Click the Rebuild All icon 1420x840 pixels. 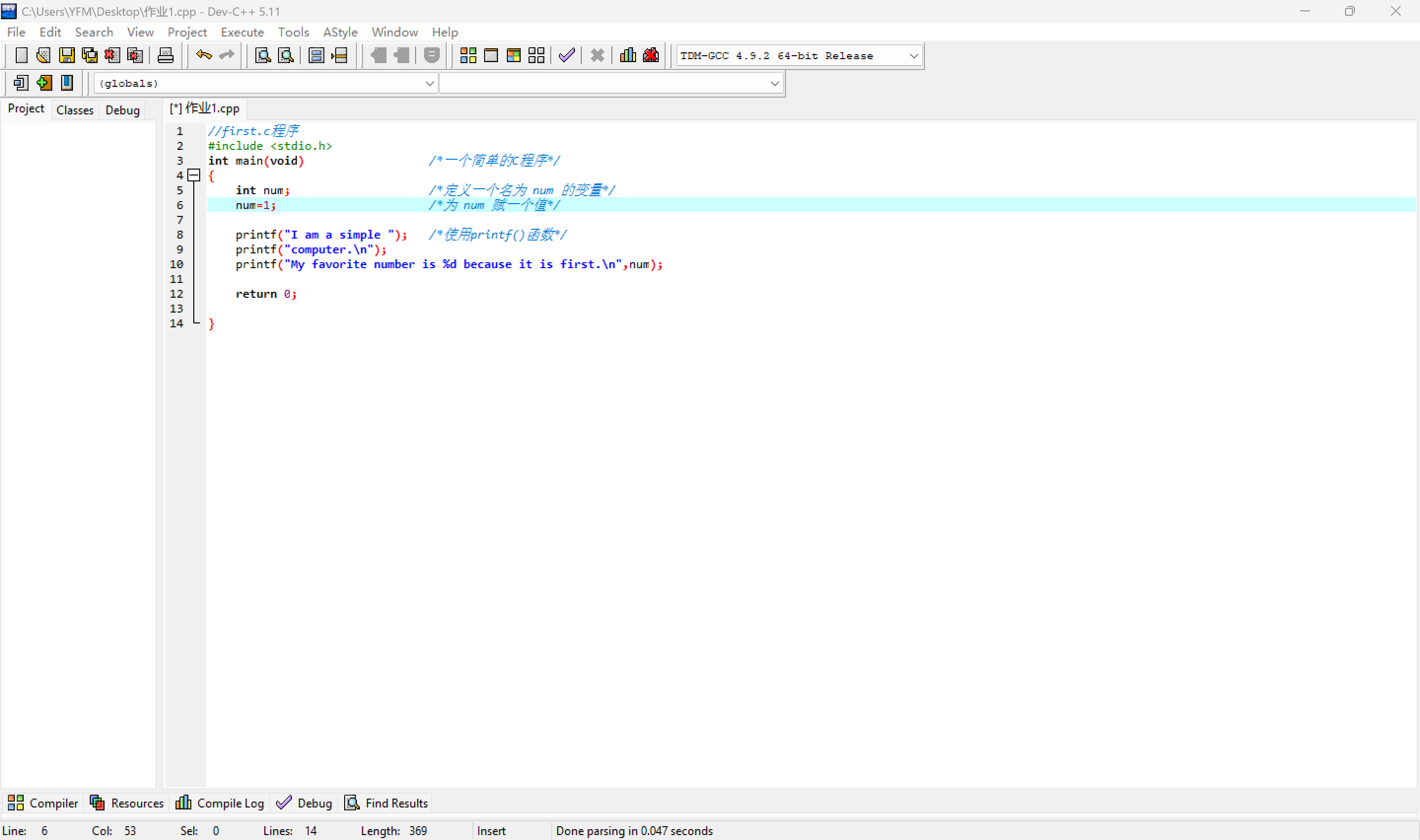coord(536,56)
